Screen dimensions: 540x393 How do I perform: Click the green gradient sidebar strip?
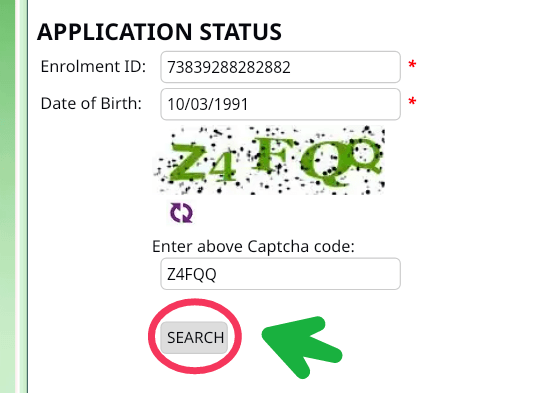click(8, 196)
